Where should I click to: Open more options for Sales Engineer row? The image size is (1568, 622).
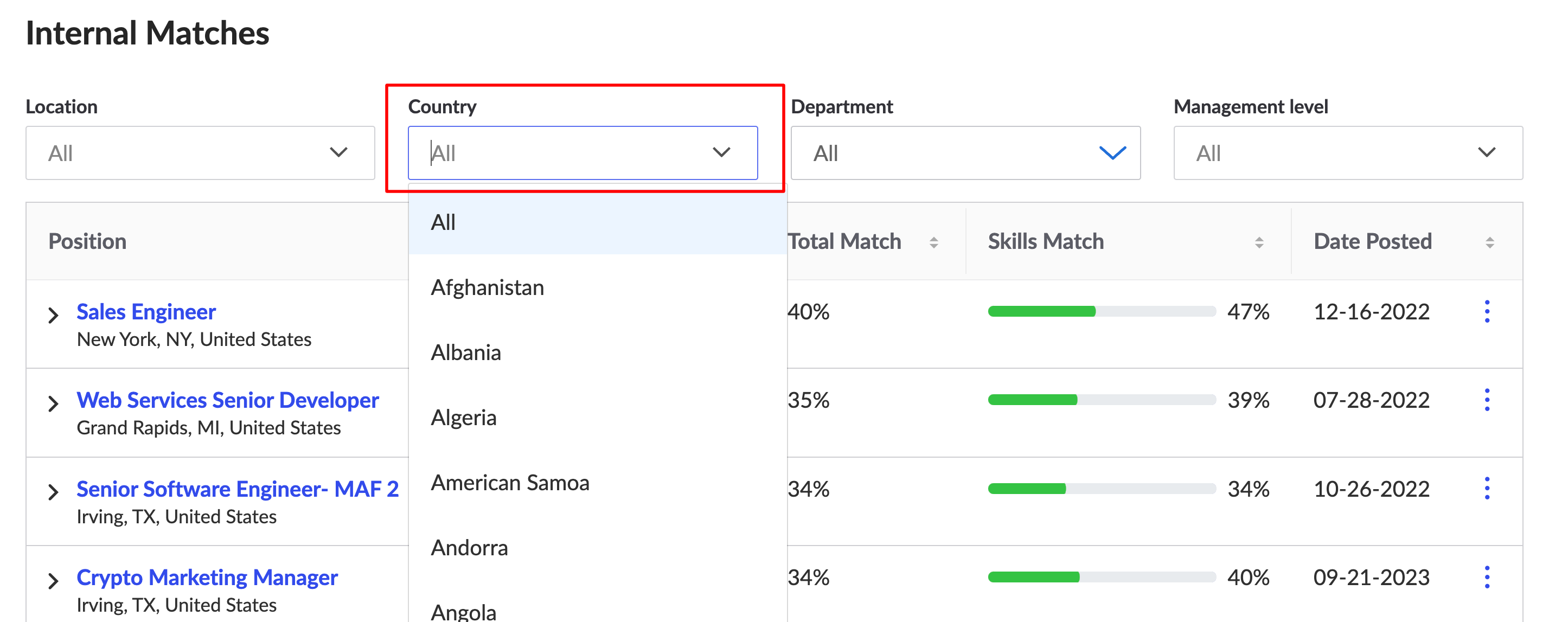(x=1487, y=312)
